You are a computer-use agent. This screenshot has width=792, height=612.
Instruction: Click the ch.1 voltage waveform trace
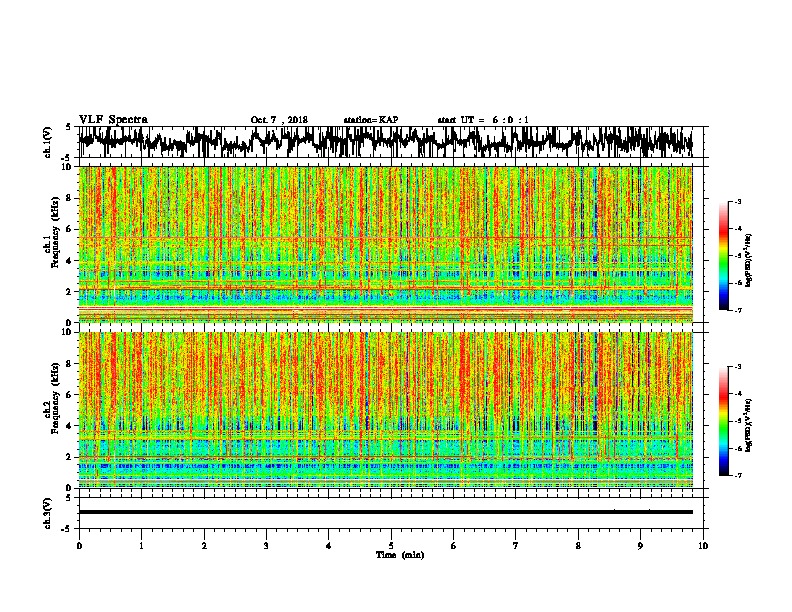(x=385, y=141)
